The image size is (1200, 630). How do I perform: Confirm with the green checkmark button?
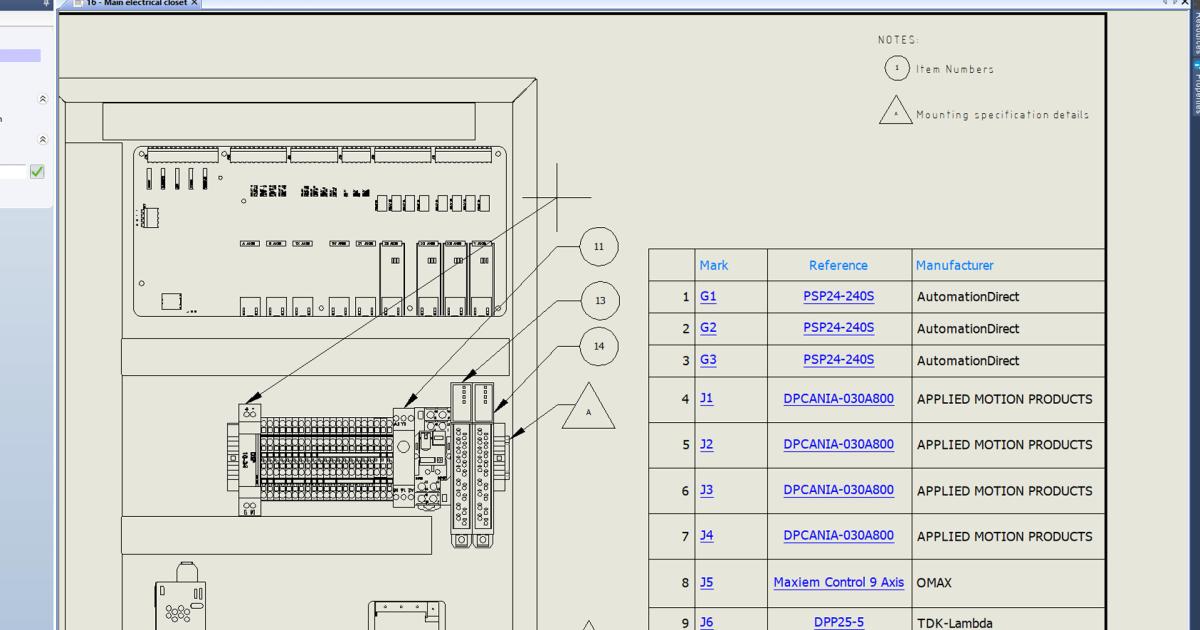[x=37, y=171]
